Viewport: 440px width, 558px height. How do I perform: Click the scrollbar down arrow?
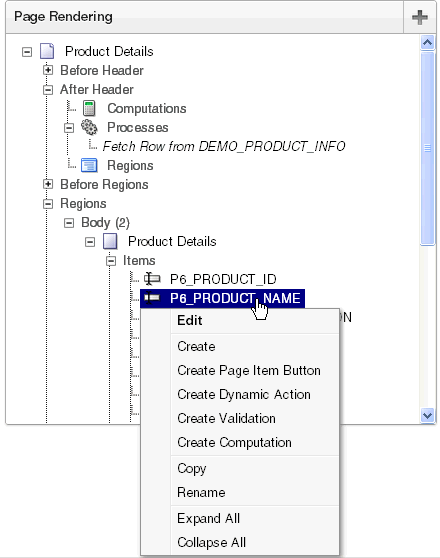(x=427, y=415)
